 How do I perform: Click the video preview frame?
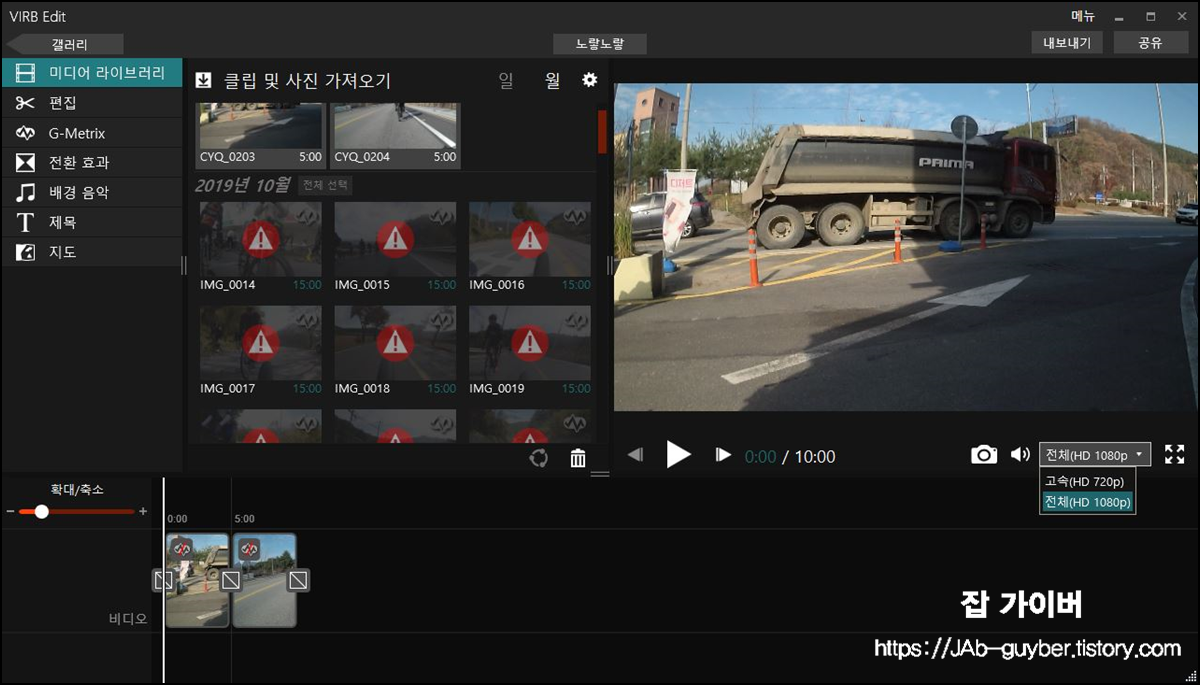tap(906, 247)
